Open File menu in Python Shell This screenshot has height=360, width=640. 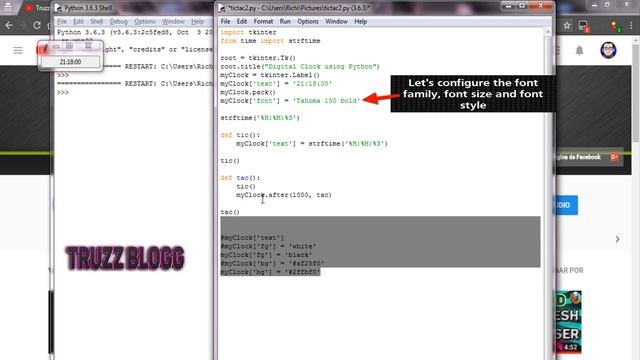[62, 21]
